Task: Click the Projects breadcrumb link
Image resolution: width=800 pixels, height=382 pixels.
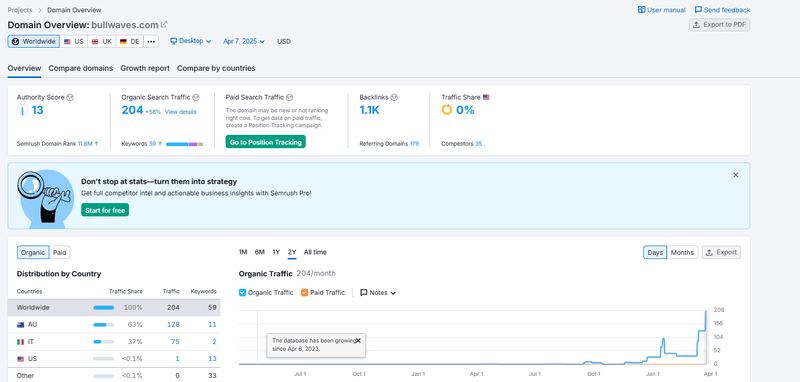Action: pyautogui.click(x=20, y=10)
